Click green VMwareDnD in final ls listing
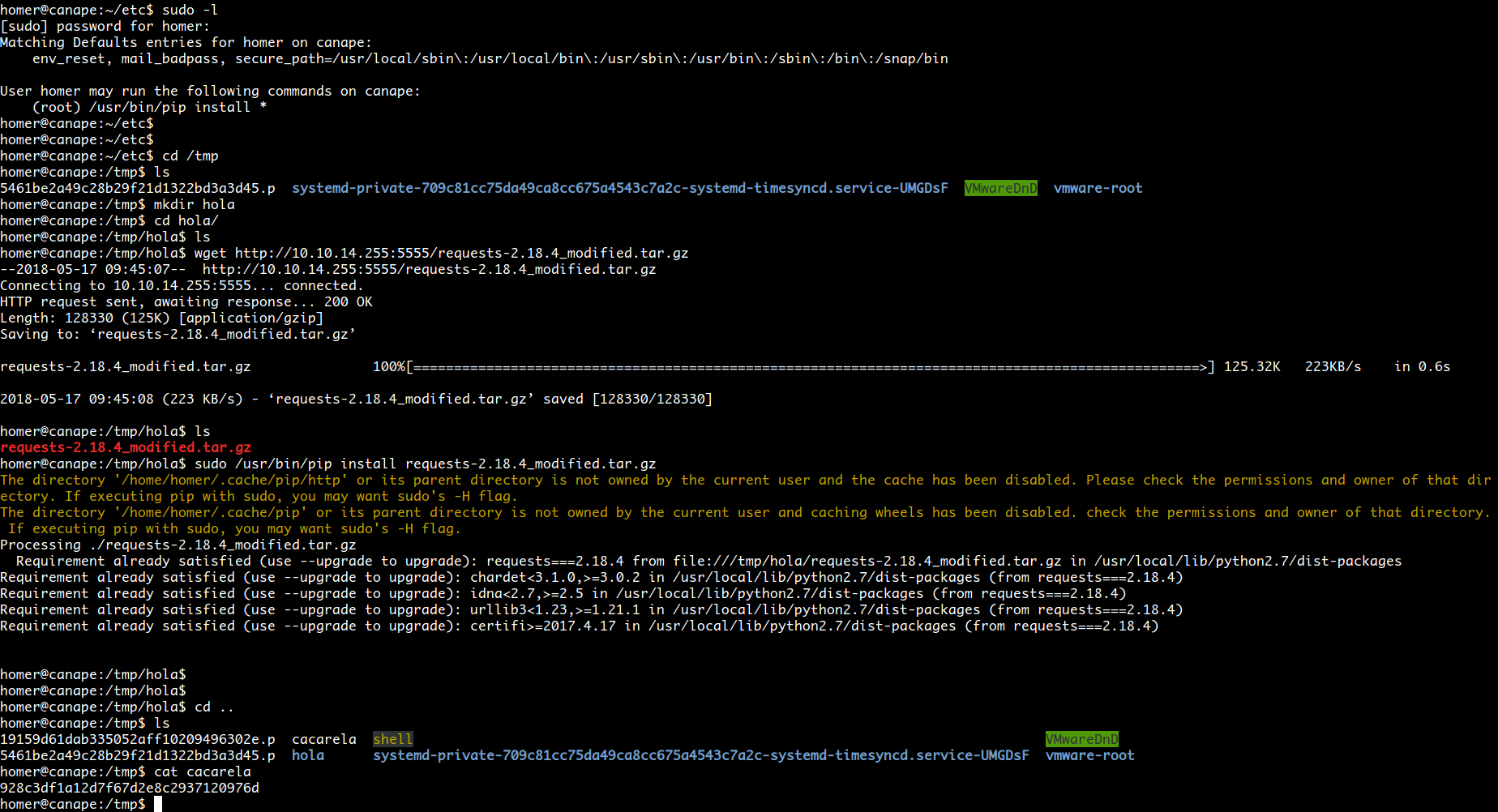The width and height of the screenshot is (1498, 812). [1082, 739]
